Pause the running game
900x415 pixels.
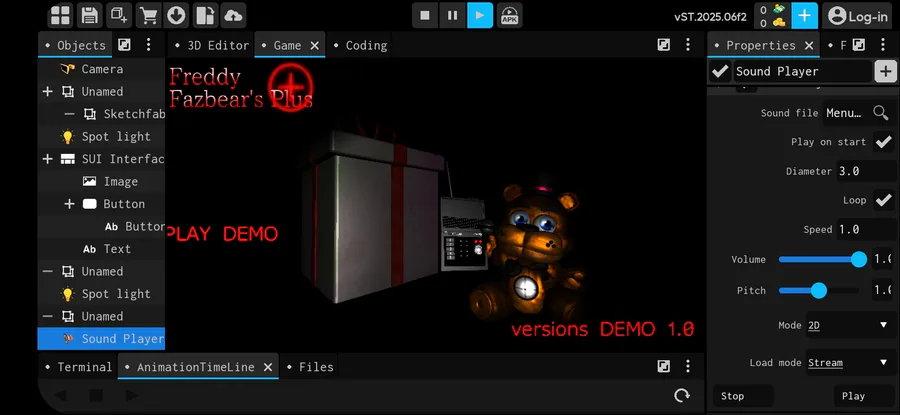453,15
